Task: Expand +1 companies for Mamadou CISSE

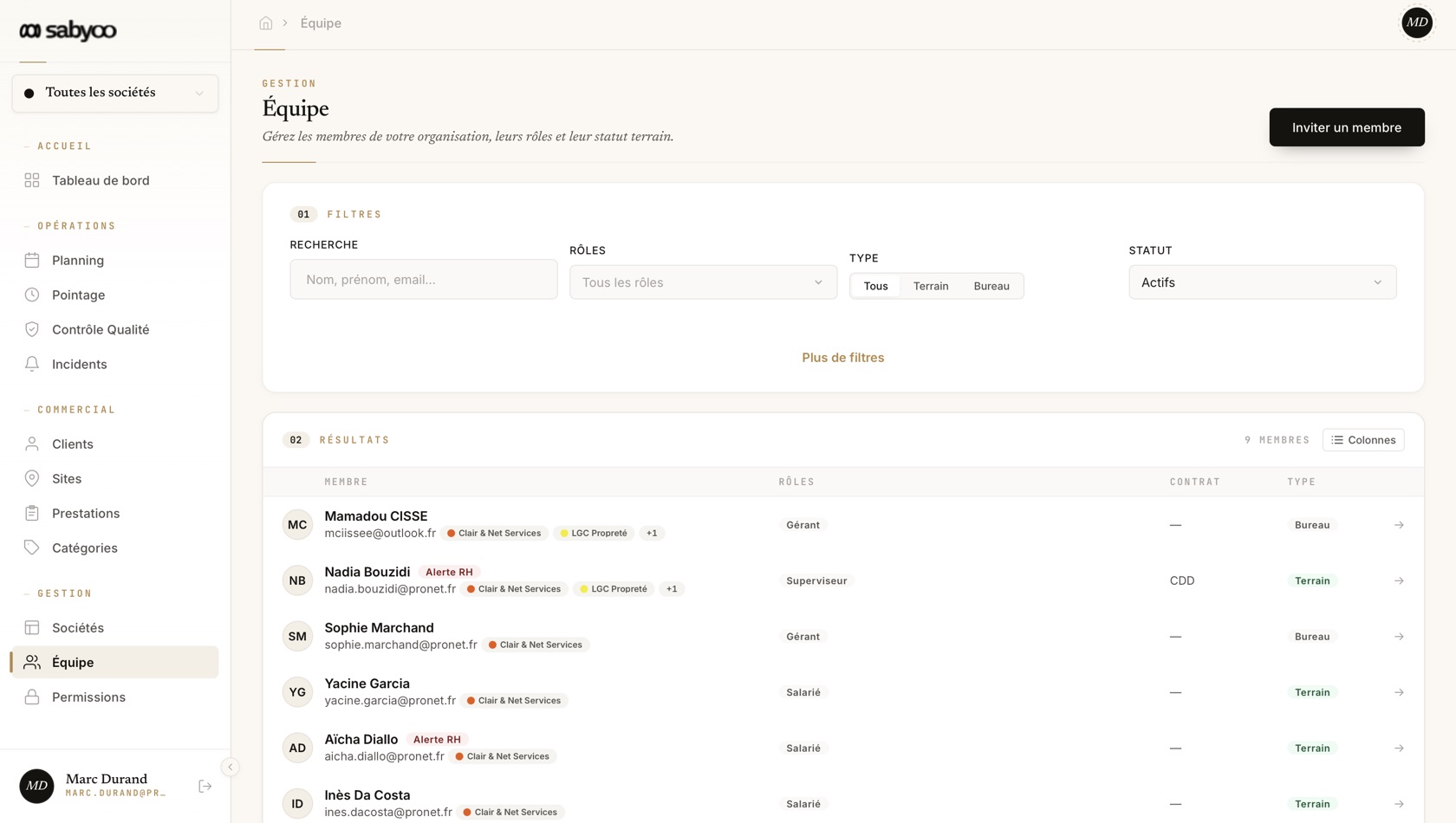Action: click(x=652, y=534)
